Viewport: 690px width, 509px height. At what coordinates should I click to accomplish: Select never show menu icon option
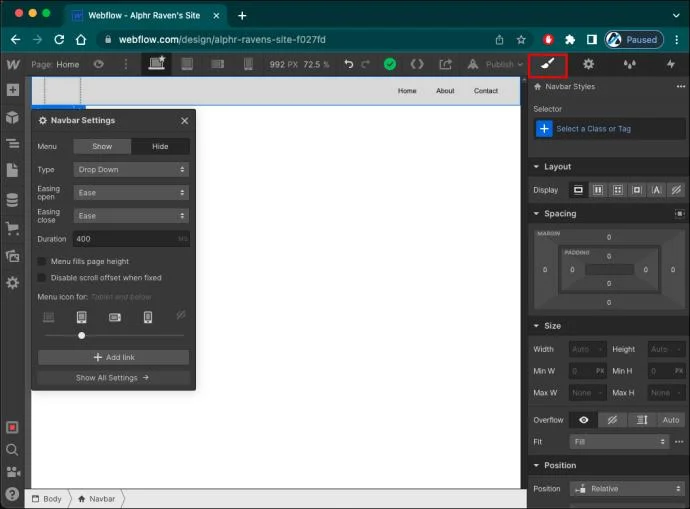(181, 315)
